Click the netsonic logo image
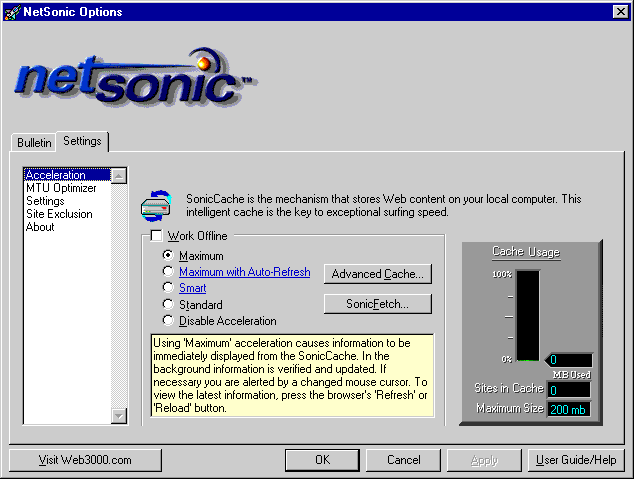The width and height of the screenshot is (634, 479). coord(136,77)
